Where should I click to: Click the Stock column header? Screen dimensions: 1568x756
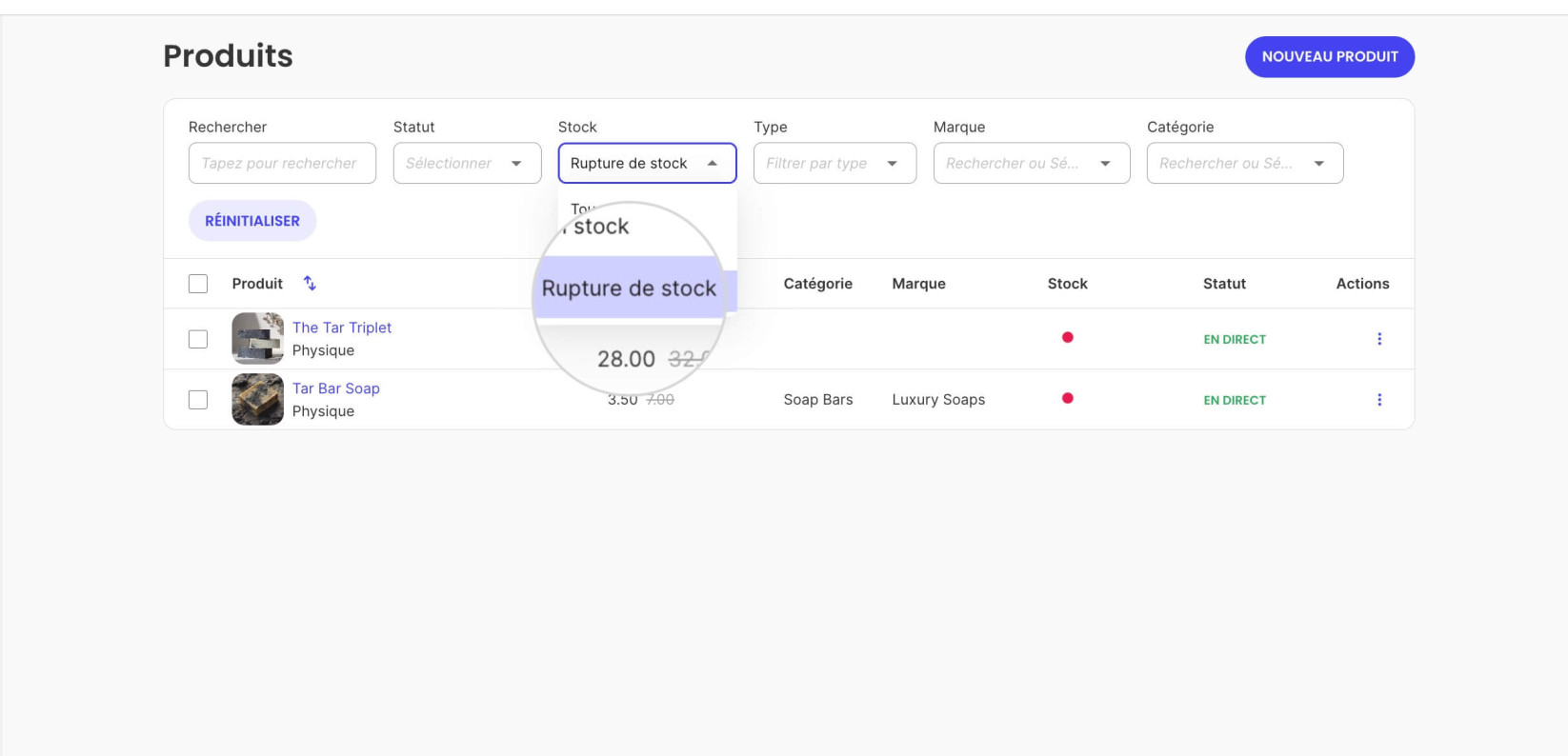(1067, 284)
